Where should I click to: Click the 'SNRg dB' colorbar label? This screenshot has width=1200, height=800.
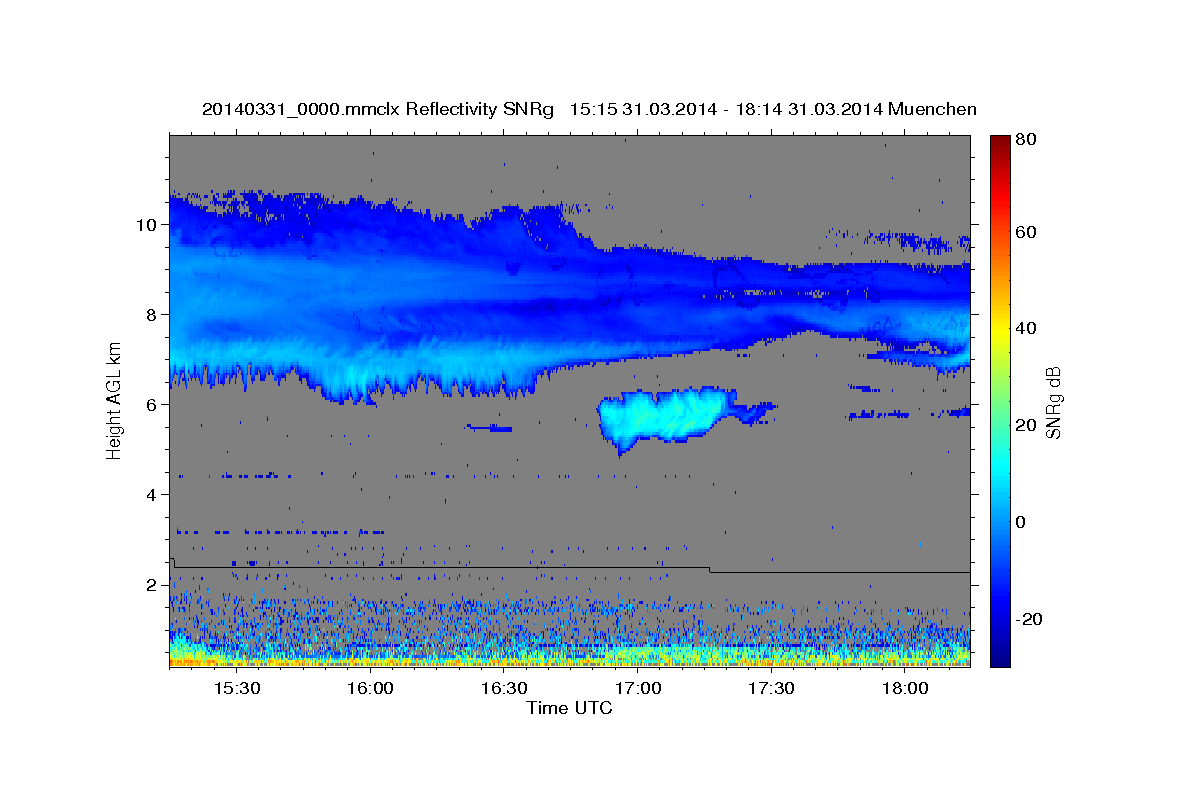coord(1053,402)
